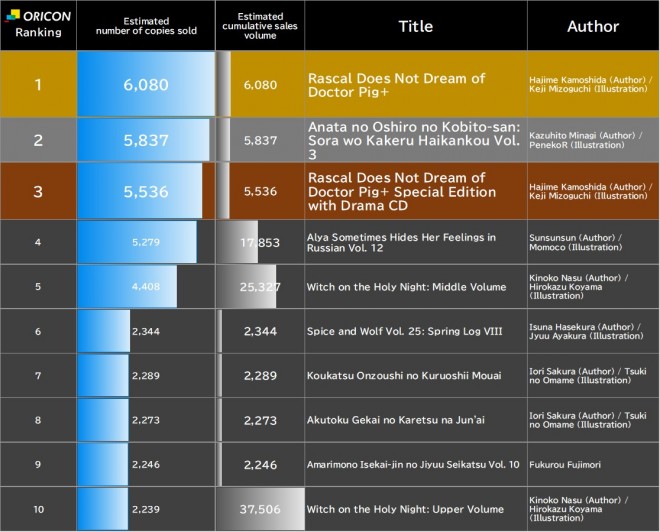Open Koukatsu Onzoushi no Kuruoshii Mouai

[404, 375]
